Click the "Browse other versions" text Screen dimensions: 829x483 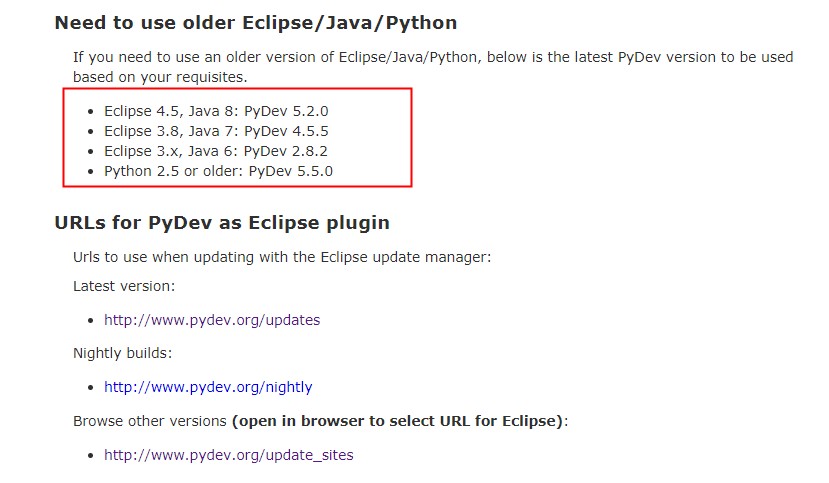pyautogui.click(x=150, y=421)
